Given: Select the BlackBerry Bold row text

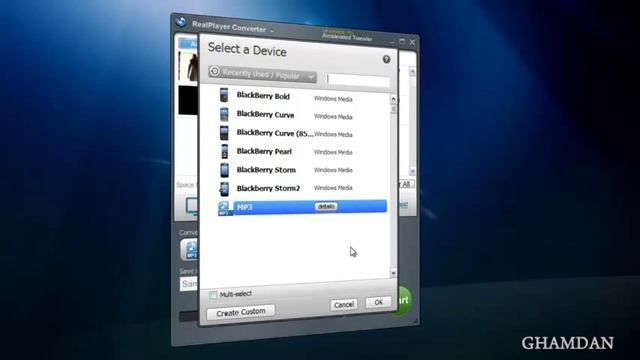Looking at the screenshot, I should click(x=263, y=96).
